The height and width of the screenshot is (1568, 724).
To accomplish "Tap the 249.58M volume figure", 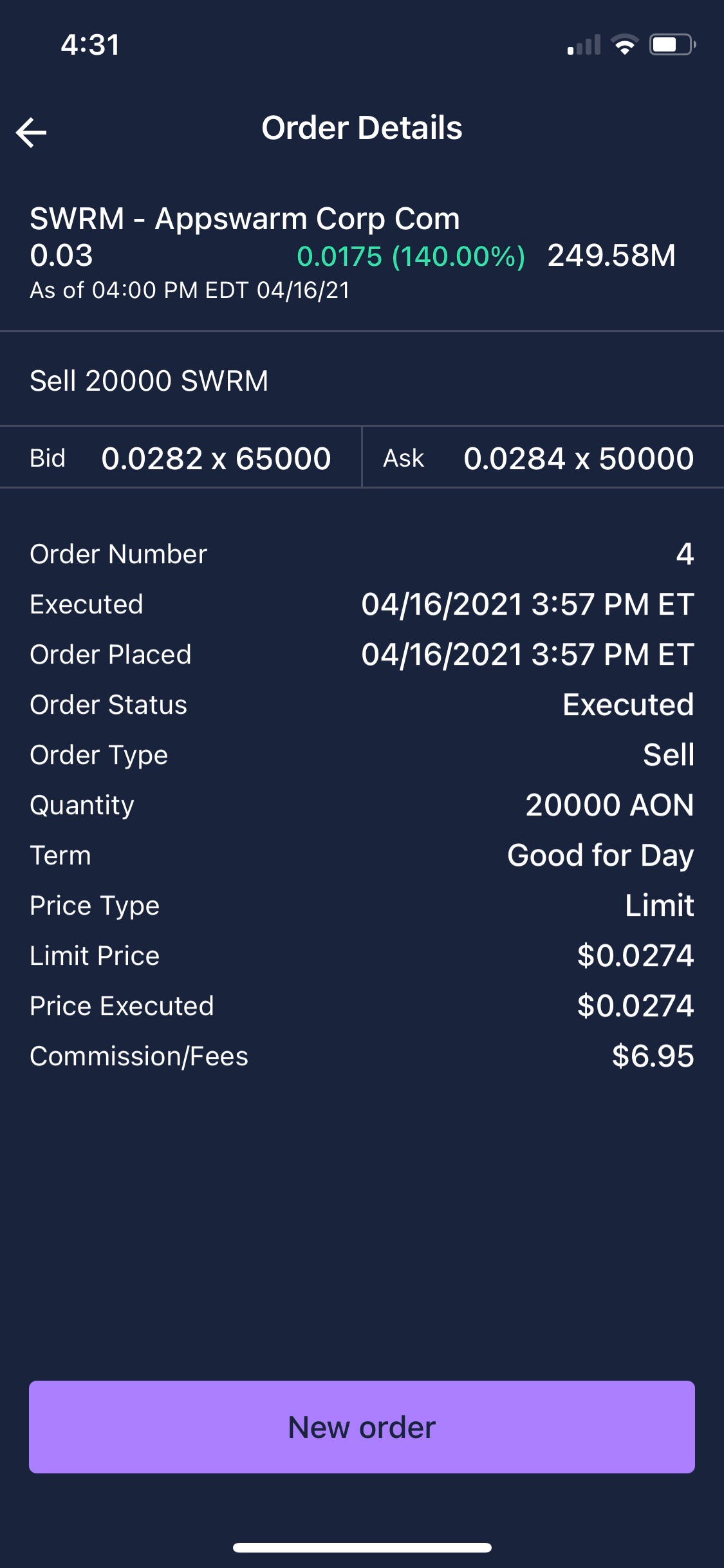I will [x=611, y=256].
